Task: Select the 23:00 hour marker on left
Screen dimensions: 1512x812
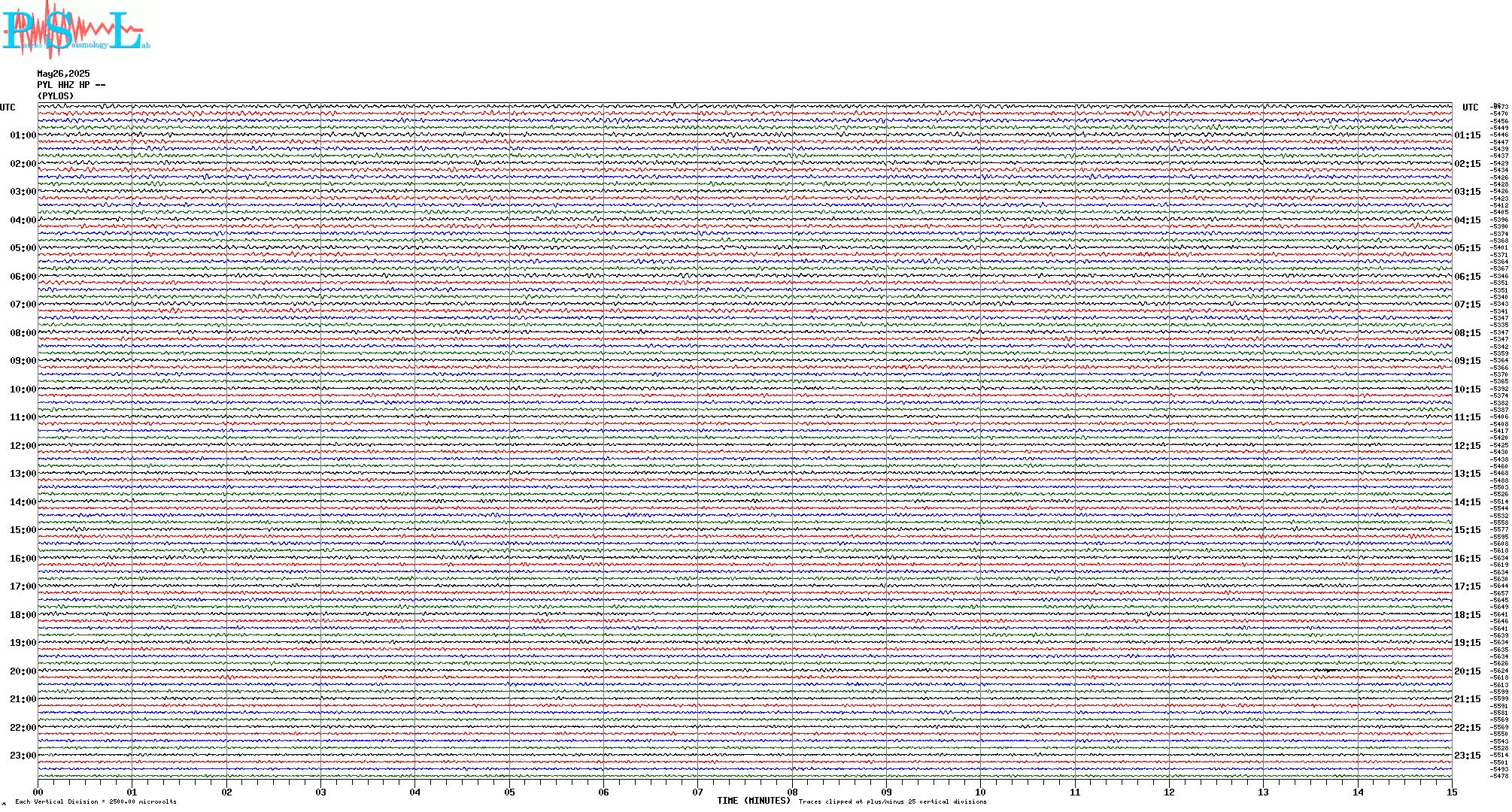Action: point(23,756)
